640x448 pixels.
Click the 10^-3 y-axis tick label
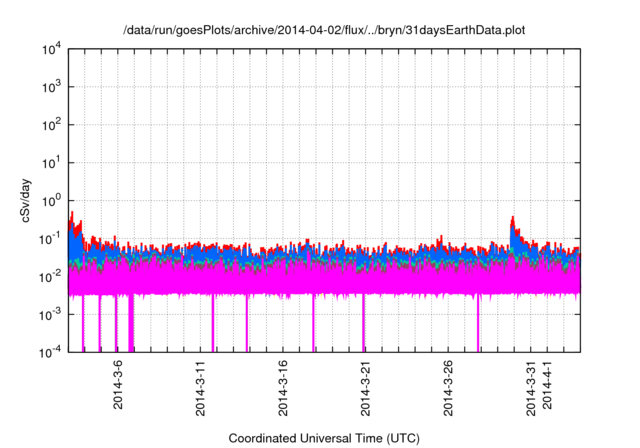(50, 314)
